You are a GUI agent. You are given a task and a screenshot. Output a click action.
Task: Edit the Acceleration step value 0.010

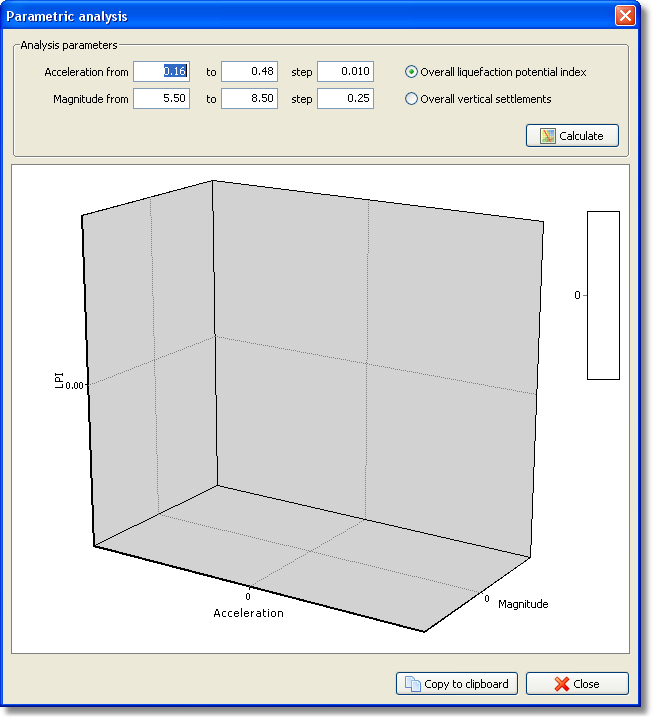click(345, 72)
